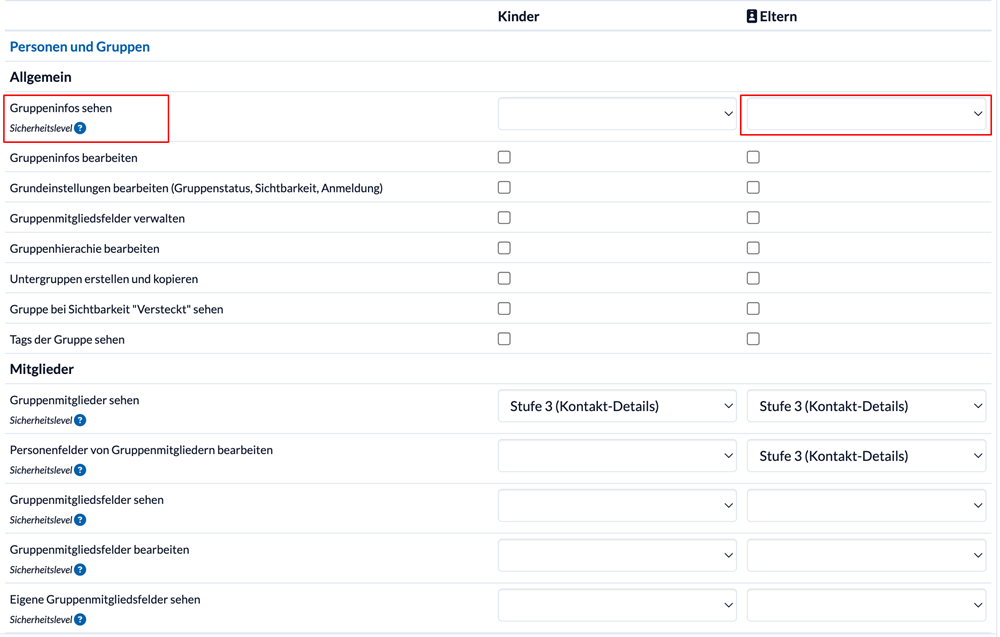
Task: Click help icon under Gruppeninfos sehen
Action: point(80,128)
